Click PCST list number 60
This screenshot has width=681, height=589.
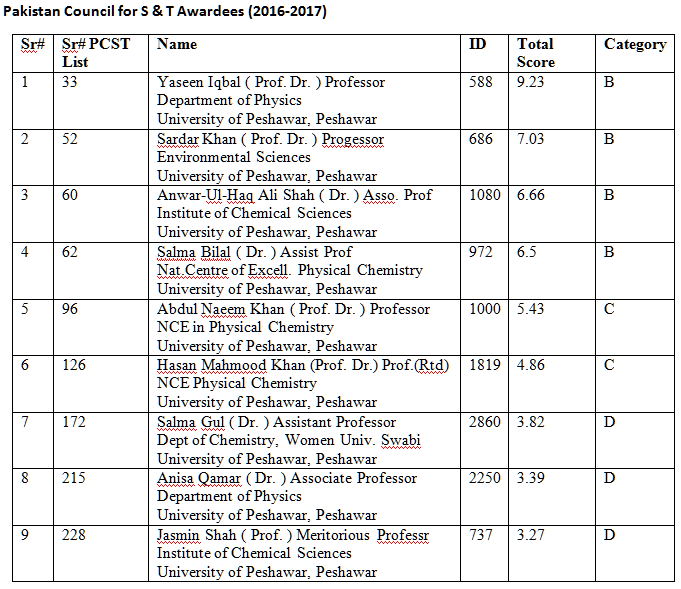pos(69,195)
